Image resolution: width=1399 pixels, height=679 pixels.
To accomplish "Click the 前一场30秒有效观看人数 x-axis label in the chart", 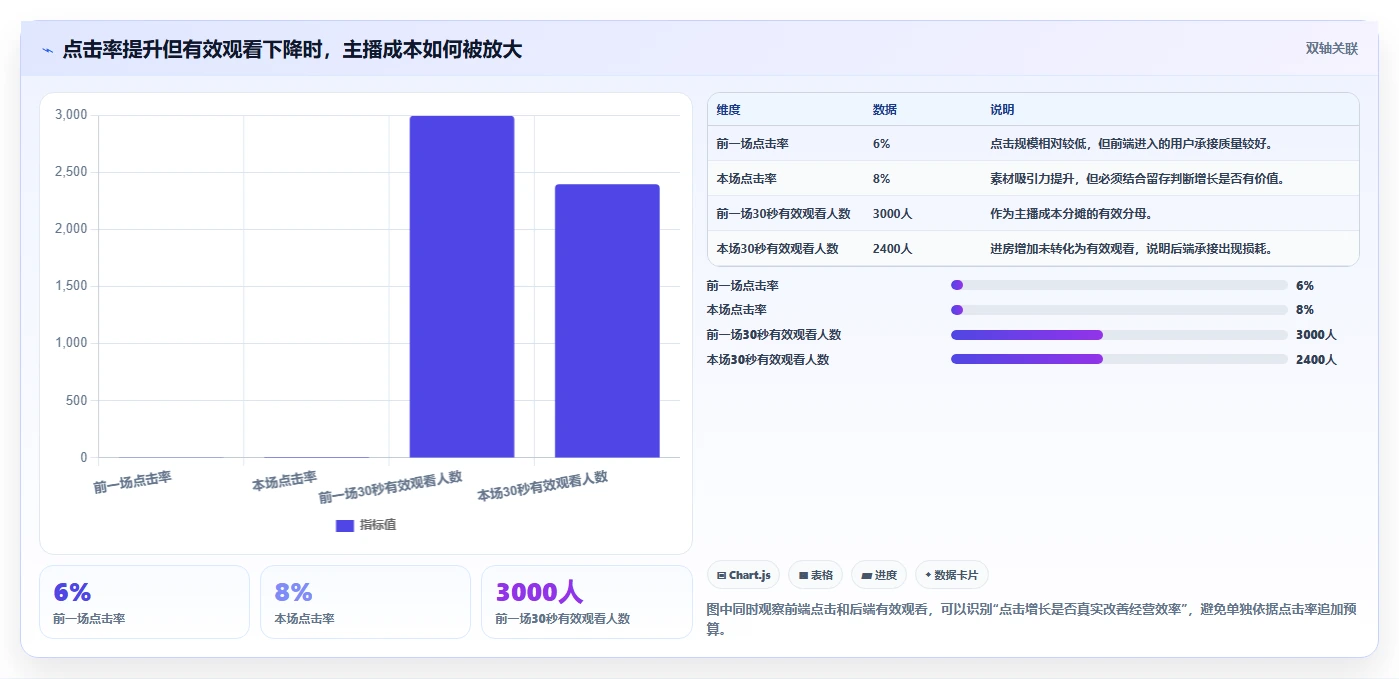I will click(390, 486).
